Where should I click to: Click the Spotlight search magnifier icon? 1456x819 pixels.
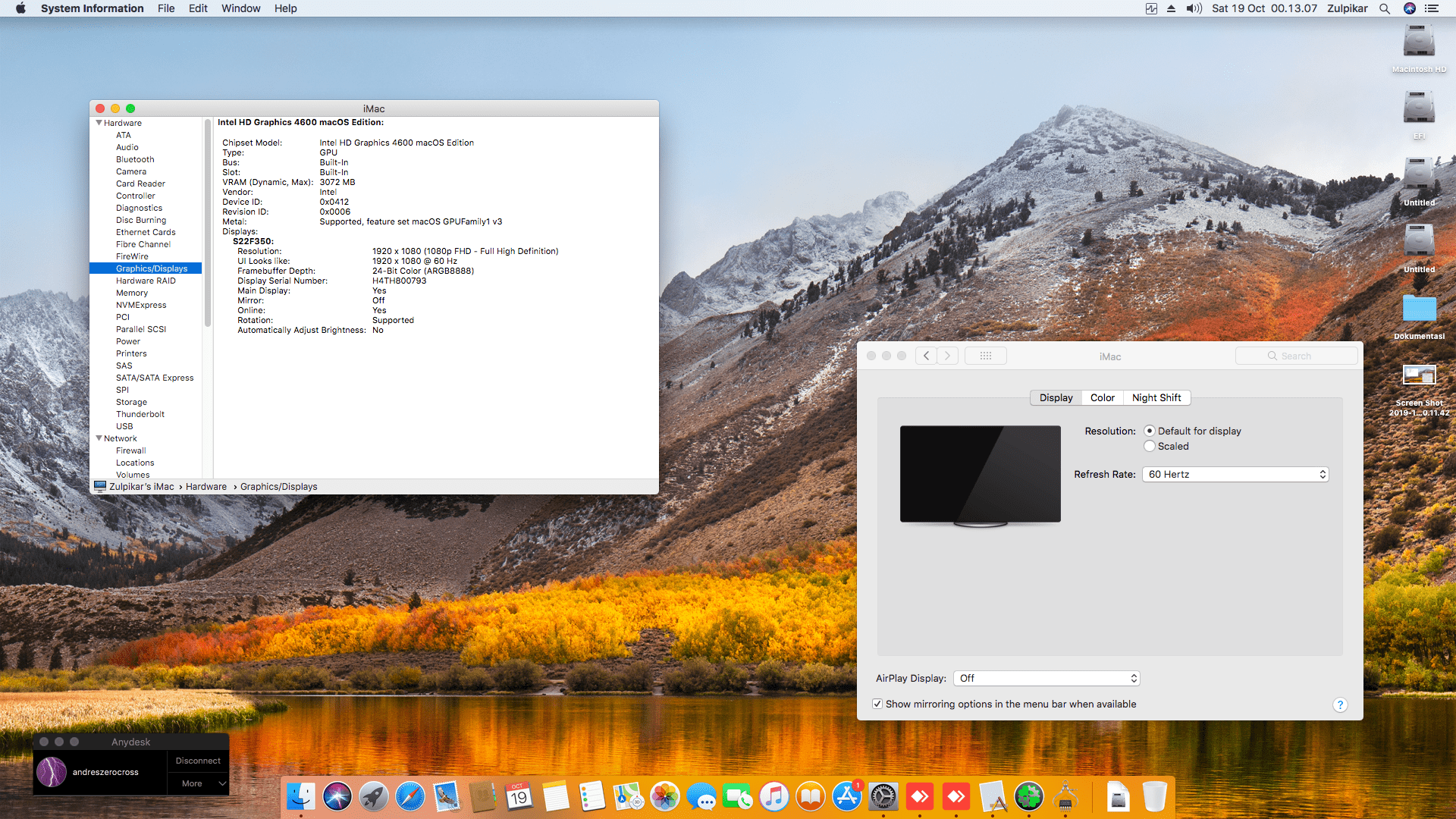click(x=1385, y=8)
